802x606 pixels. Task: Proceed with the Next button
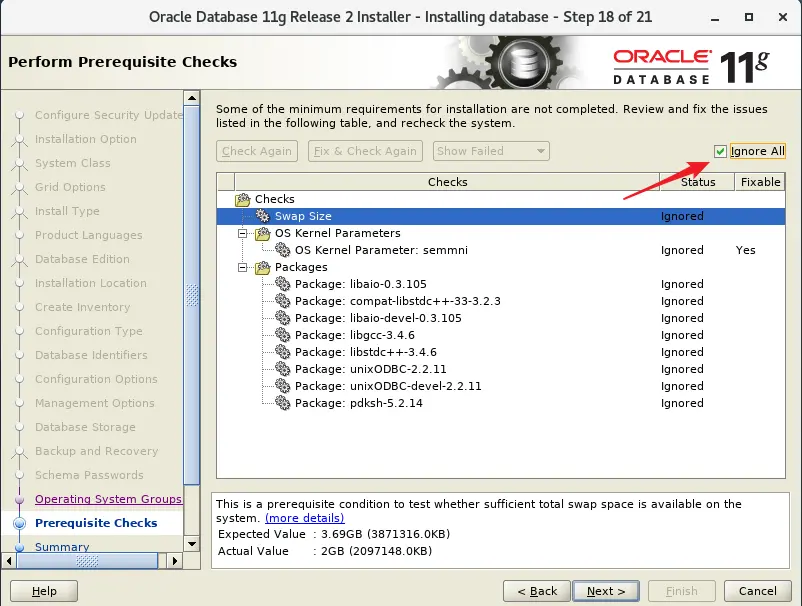point(606,591)
